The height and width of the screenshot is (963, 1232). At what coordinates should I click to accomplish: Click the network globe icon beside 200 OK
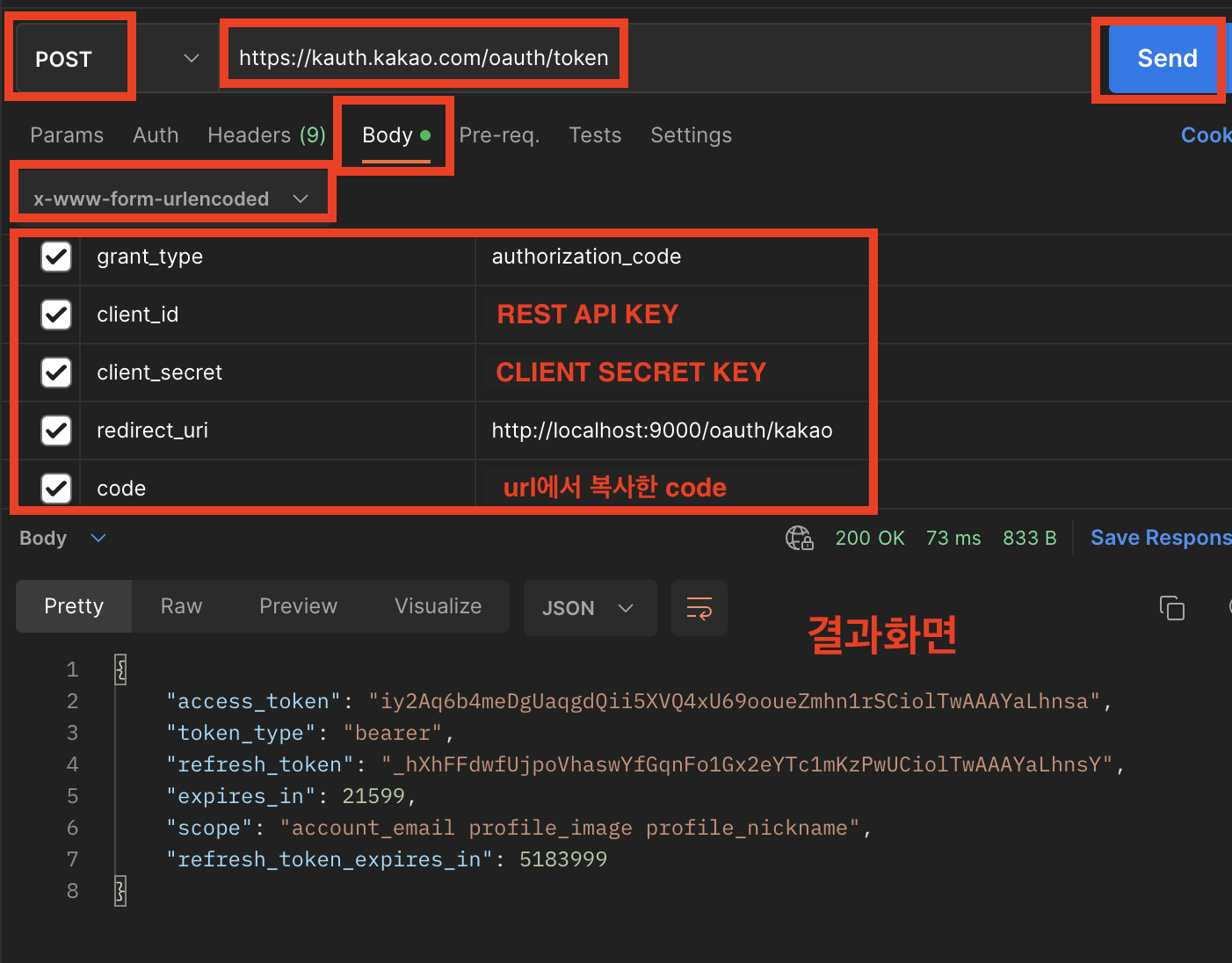click(x=799, y=538)
